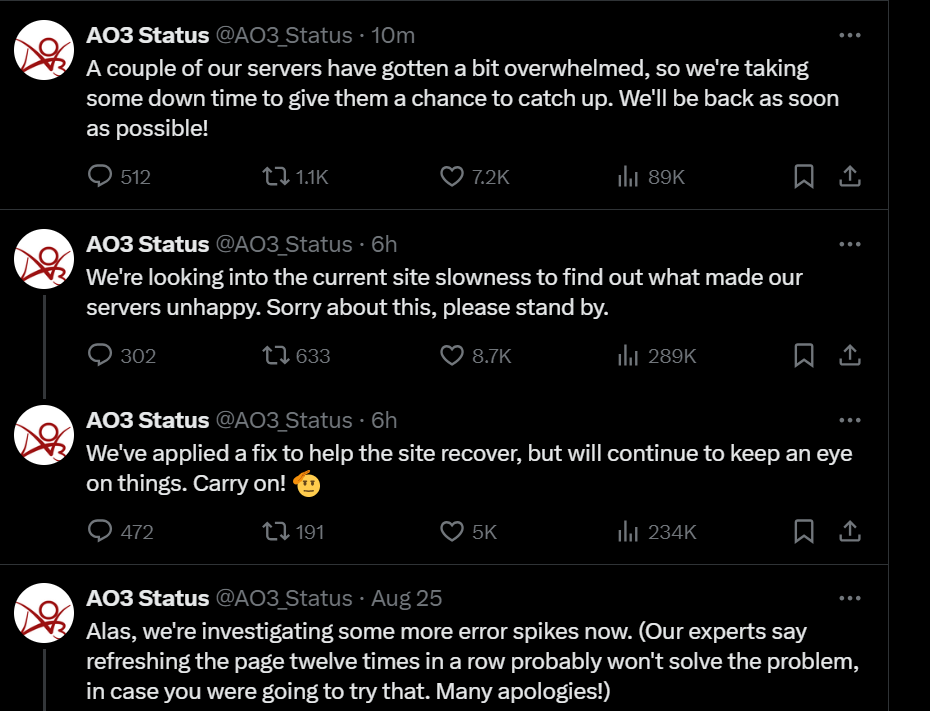The height and width of the screenshot is (711, 930).
Task: View analytics on the applied fix tweet
Action: 627,532
